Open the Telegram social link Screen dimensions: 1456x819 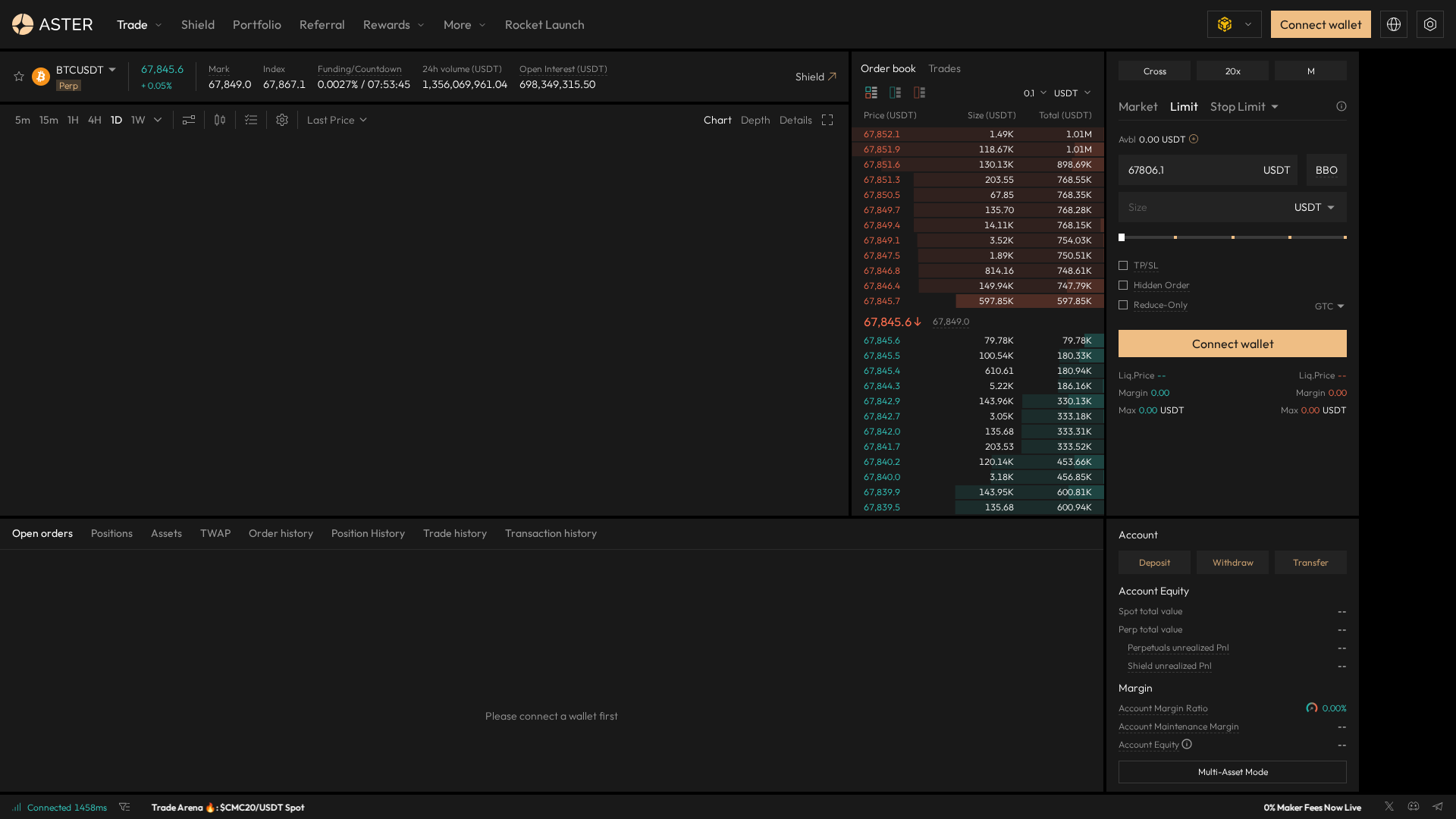[1438, 806]
